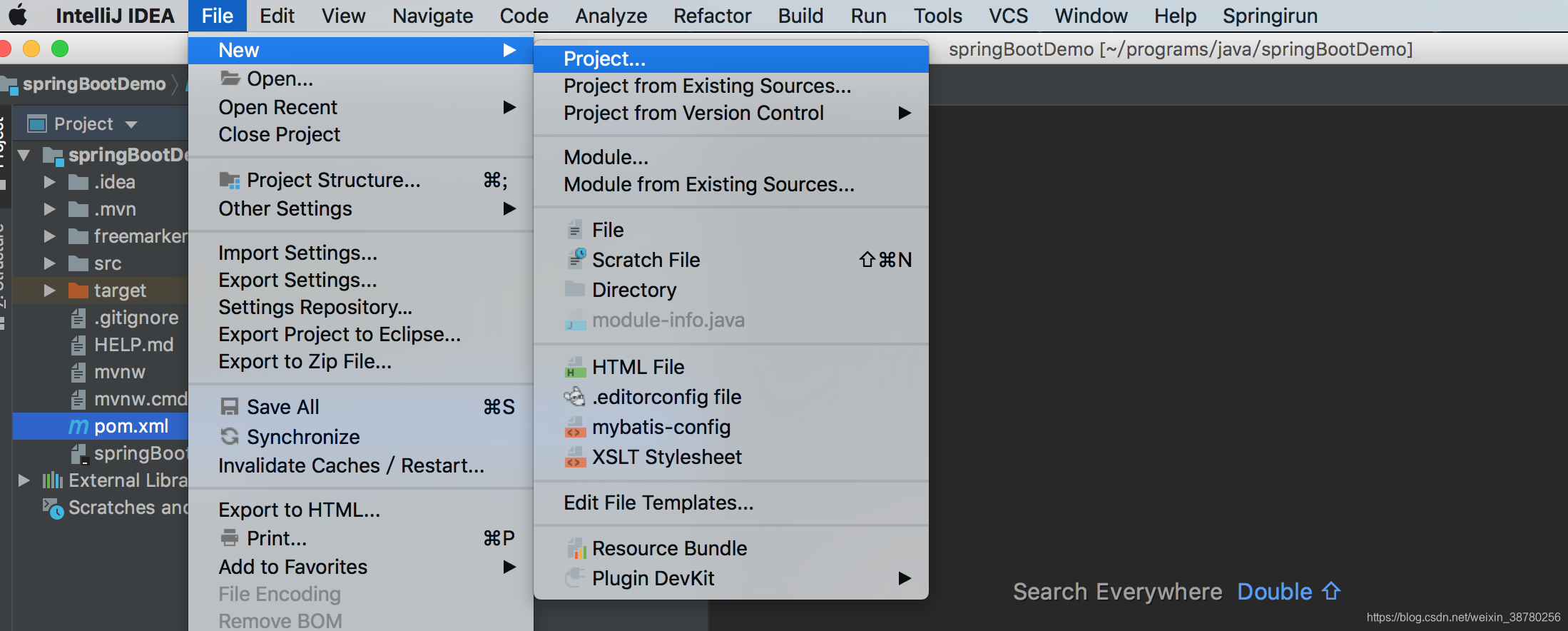The image size is (1568, 631).
Task: Expand the External Libraries arrow
Action: point(24,480)
